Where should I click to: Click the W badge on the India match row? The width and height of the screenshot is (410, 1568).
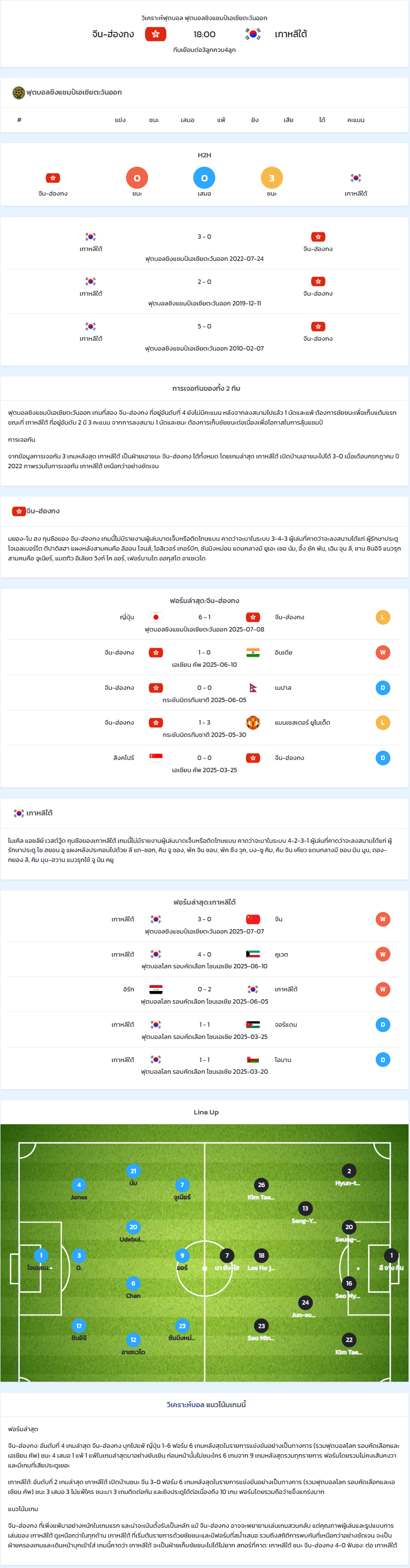pyautogui.click(x=383, y=653)
